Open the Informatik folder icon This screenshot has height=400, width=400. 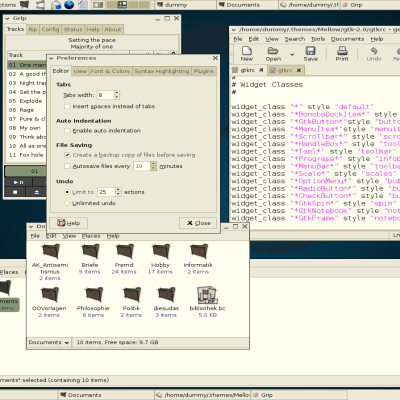199,252
